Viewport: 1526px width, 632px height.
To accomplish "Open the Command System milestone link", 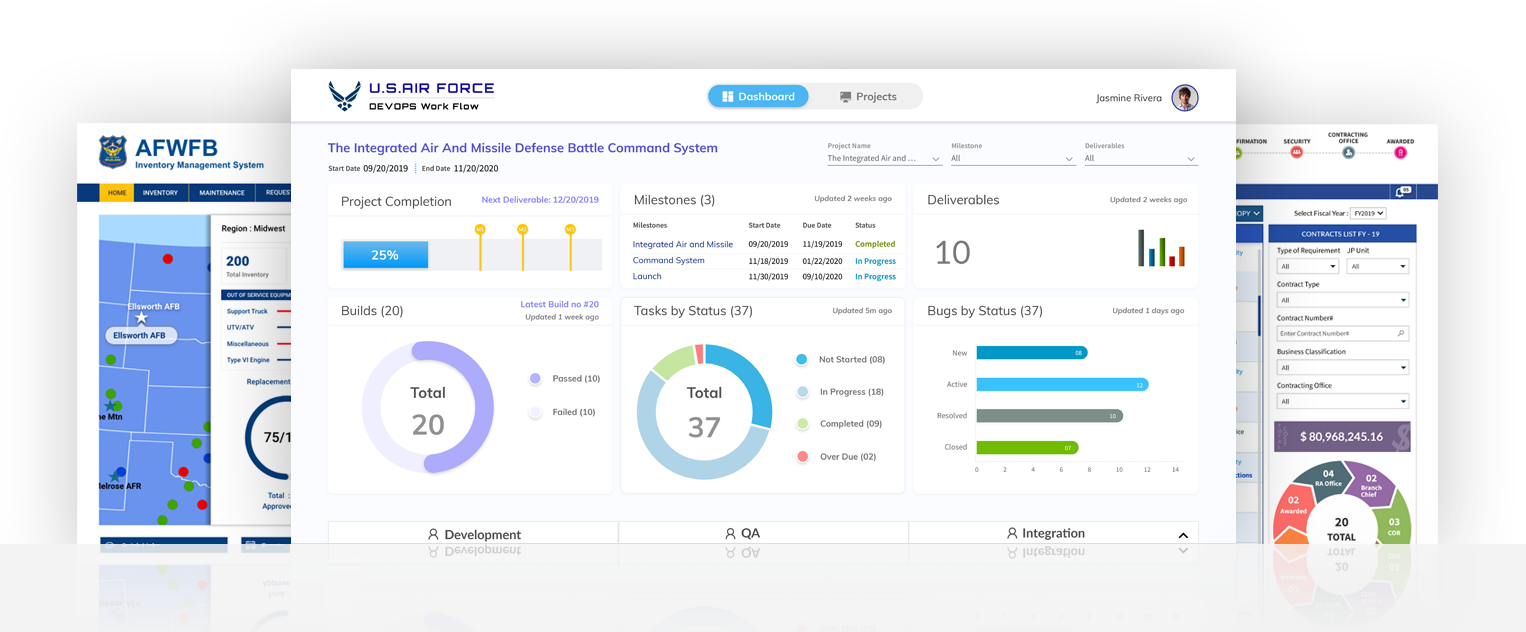I will tap(668, 261).
